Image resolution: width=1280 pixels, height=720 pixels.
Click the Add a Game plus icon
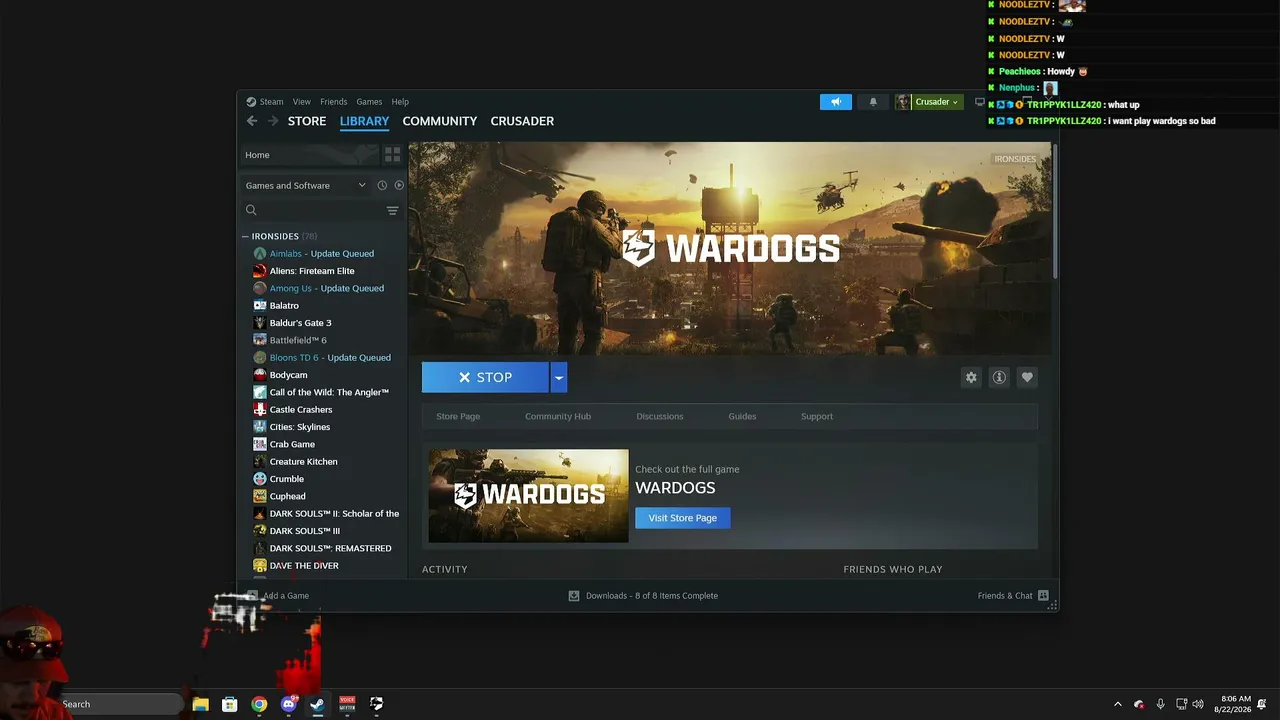tap(252, 595)
